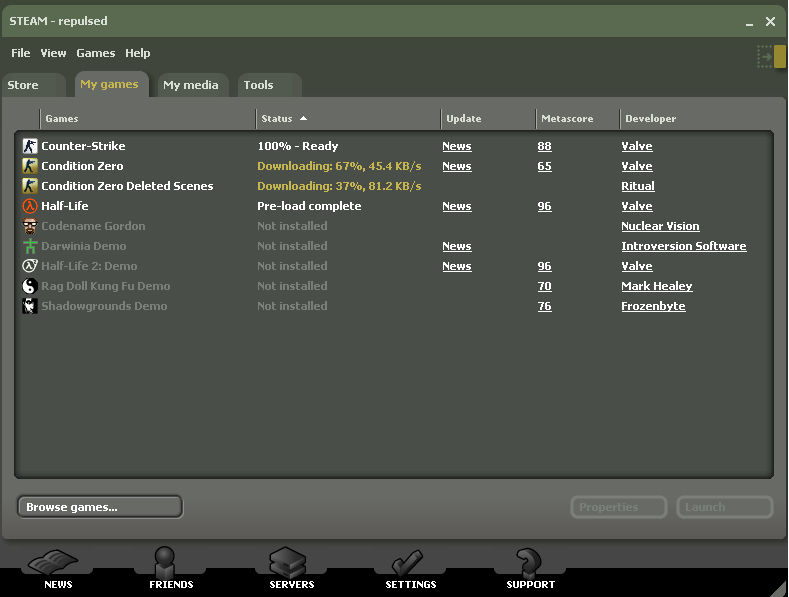Viewport: 789px width, 597px height.
Task: Click the Launch button
Action: click(x=725, y=507)
